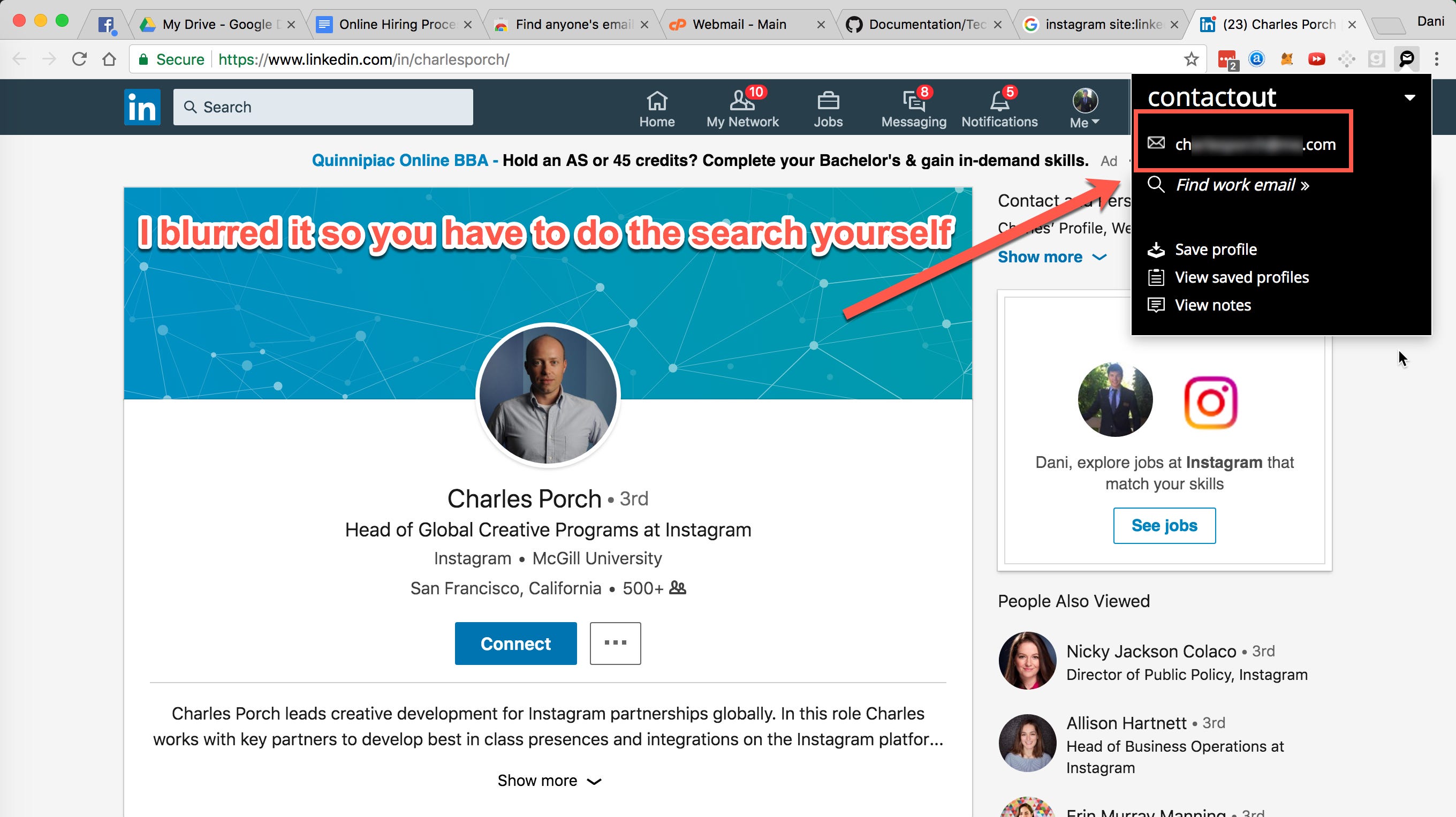Click the browser address bar URL
Image resolution: width=1456 pixels, height=817 pixels.
(363, 59)
